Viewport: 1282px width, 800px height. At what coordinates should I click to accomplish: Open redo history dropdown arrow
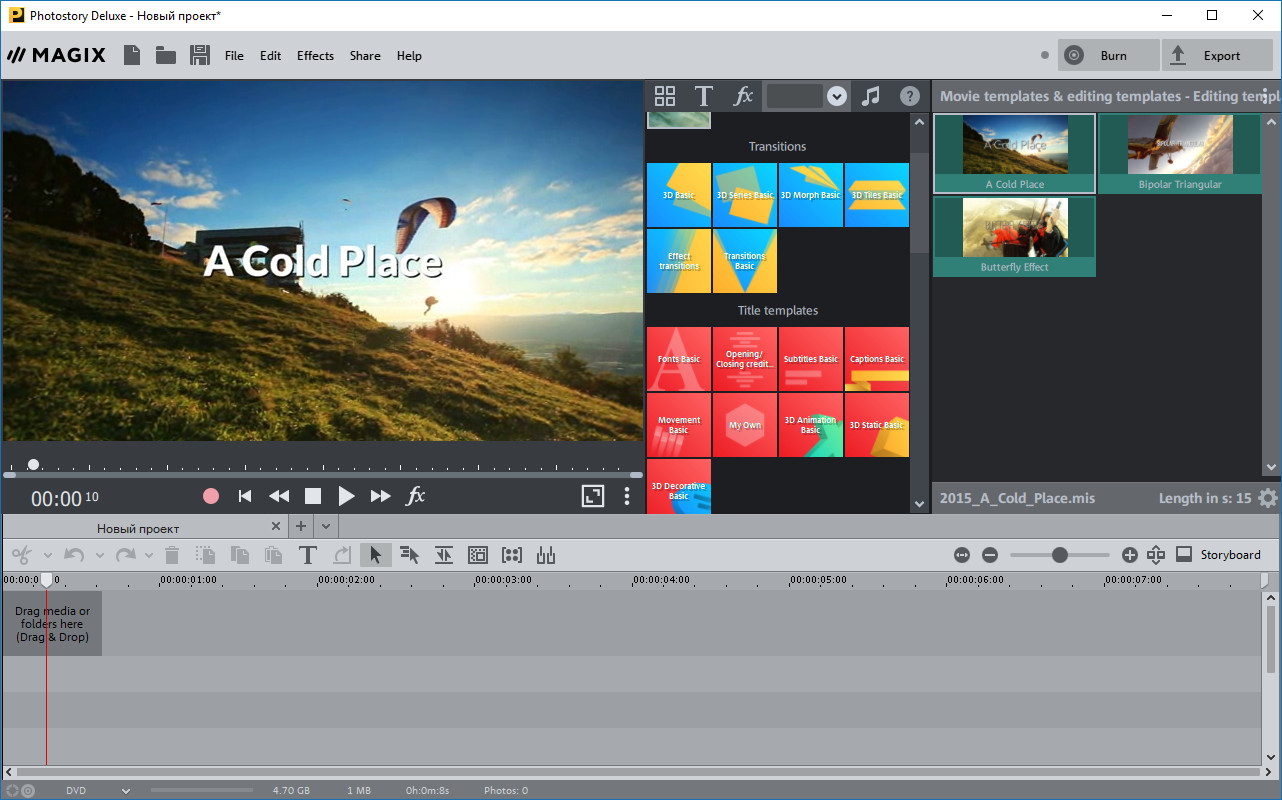coord(149,555)
